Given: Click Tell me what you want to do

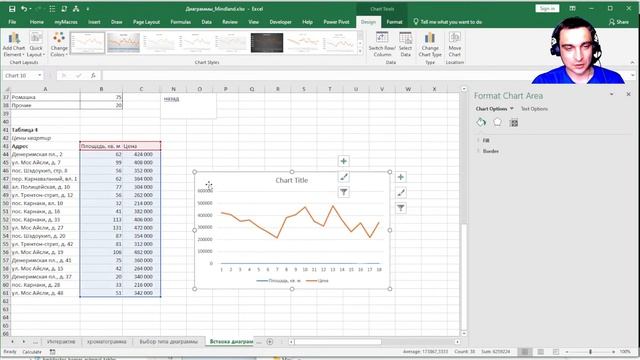Looking at the screenshot, I should coord(447,22).
